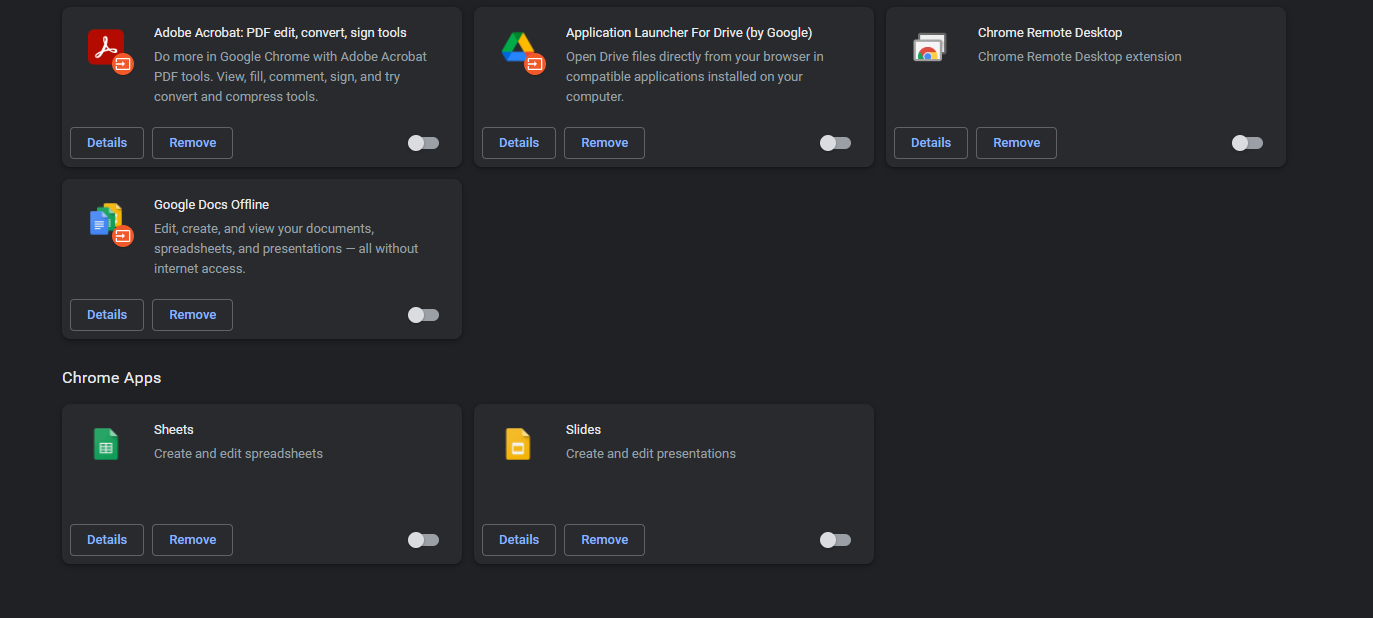Click the 'Chrome Remote Desktop' title text
Image resolution: width=1373 pixels, height=618 pixels.
[1050, 33]
